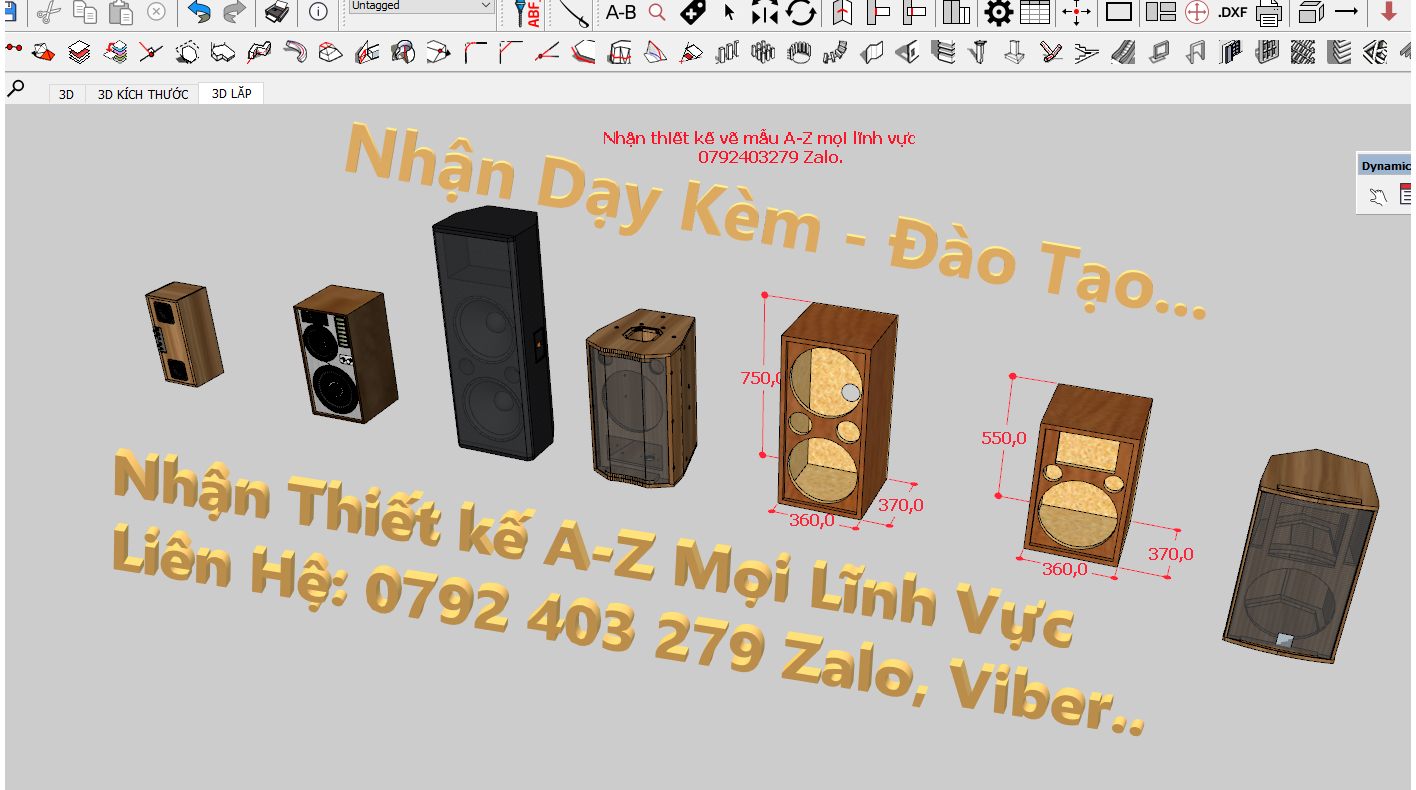The width and height of the screenshot is (1416, 790).
Task: Click the 750,0 height dimension label
Action: 761,378
